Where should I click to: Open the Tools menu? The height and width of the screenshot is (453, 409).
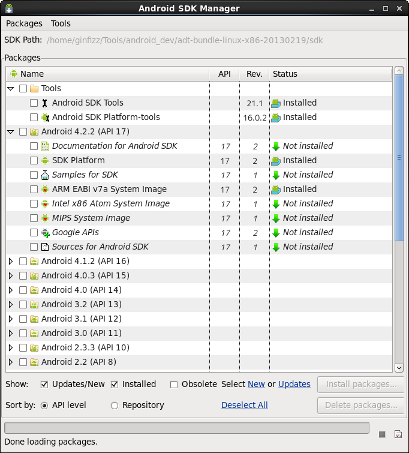[61, 24]
